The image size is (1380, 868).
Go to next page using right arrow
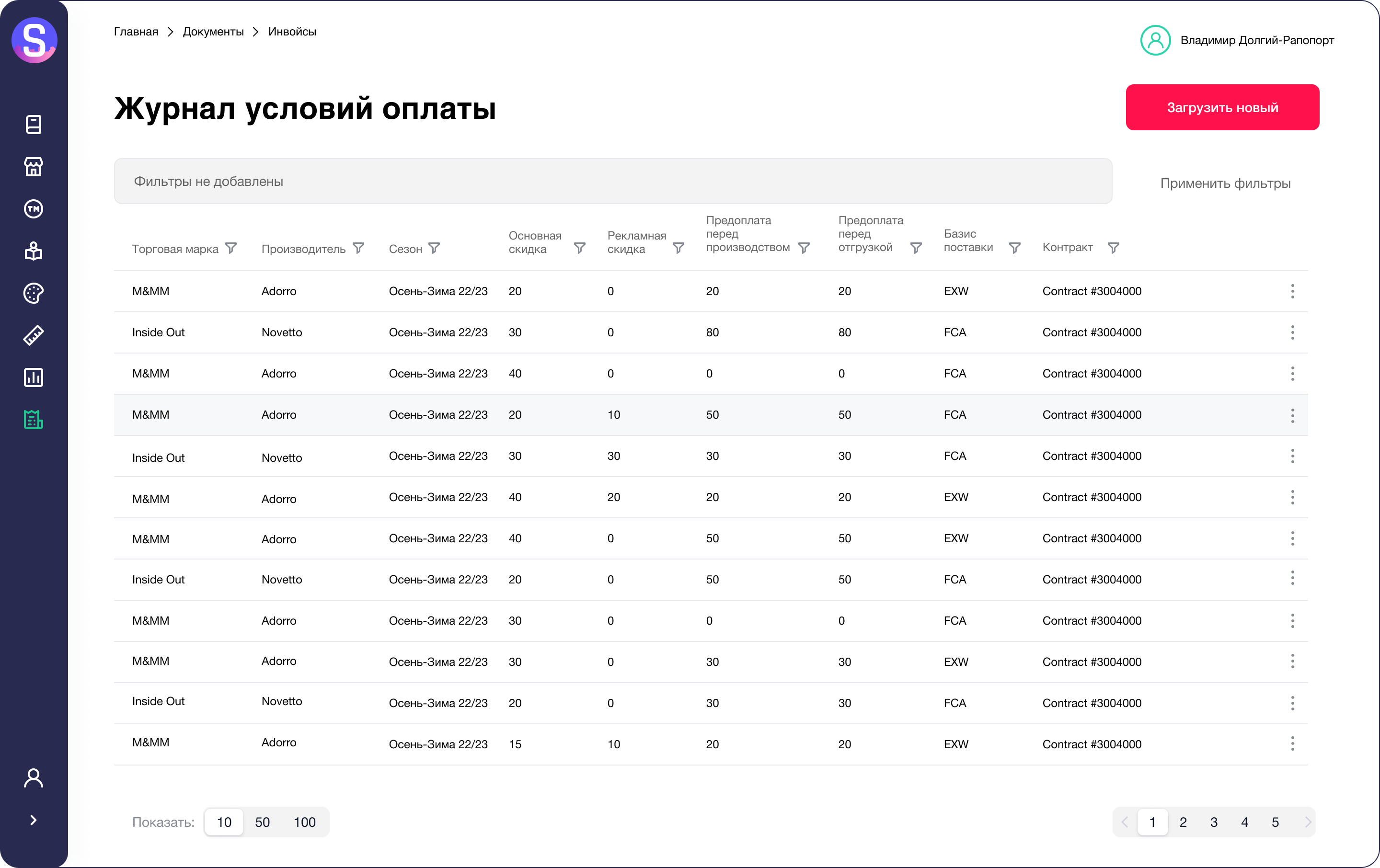(x=1307, y=822)
